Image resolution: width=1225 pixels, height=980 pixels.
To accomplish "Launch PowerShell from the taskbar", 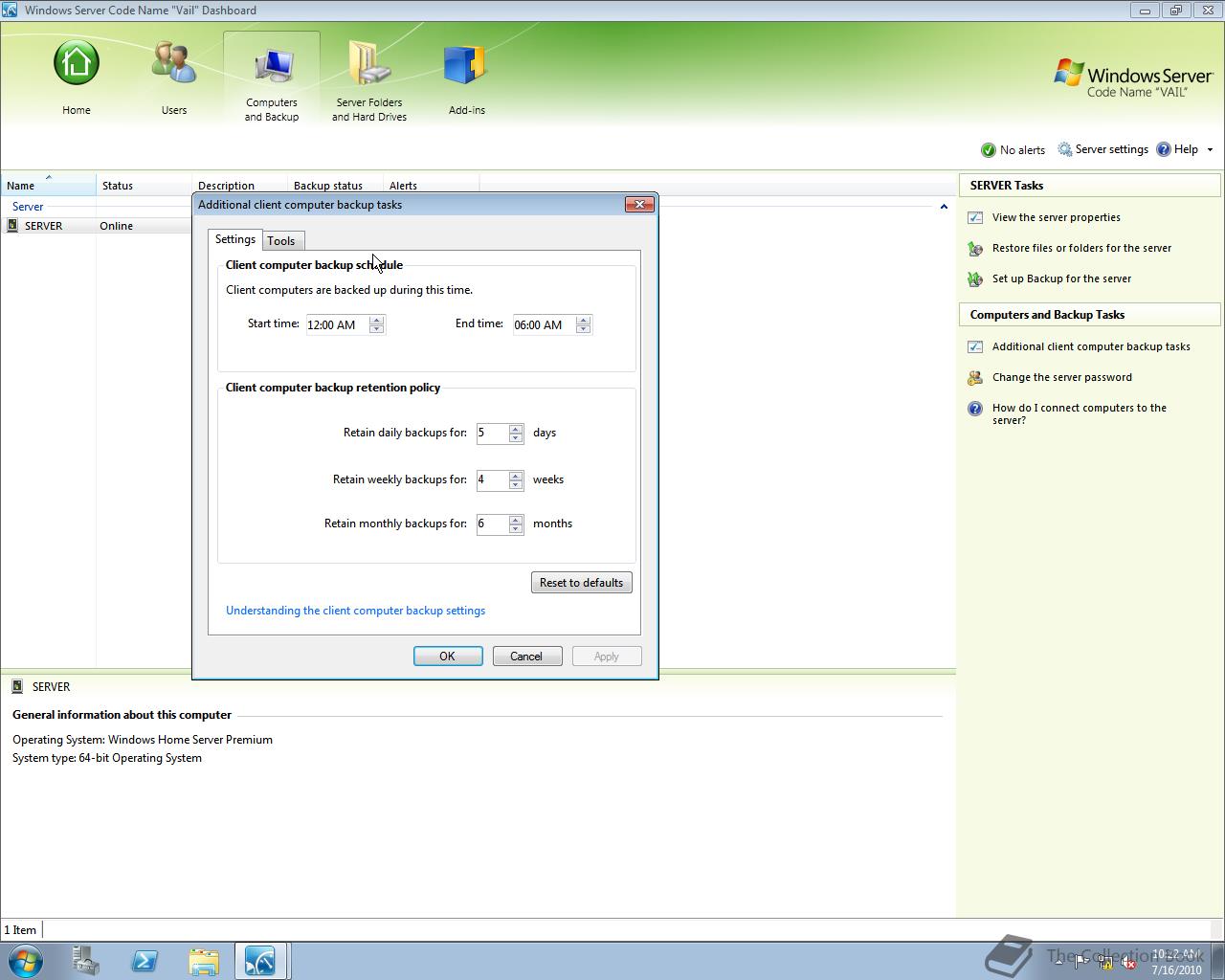I will coord(145,961).
